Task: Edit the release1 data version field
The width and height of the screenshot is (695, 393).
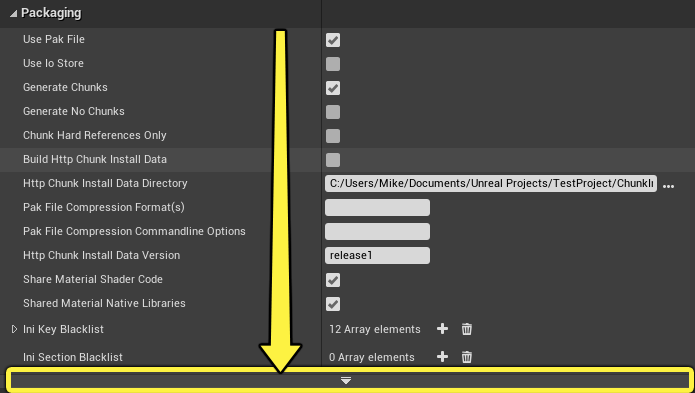Action: 377,255
